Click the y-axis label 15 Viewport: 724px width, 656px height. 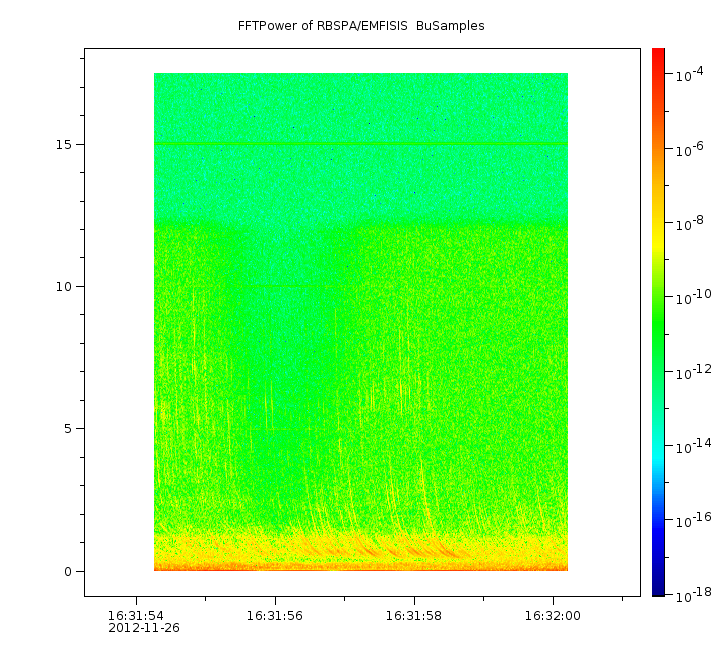[64, 145]
